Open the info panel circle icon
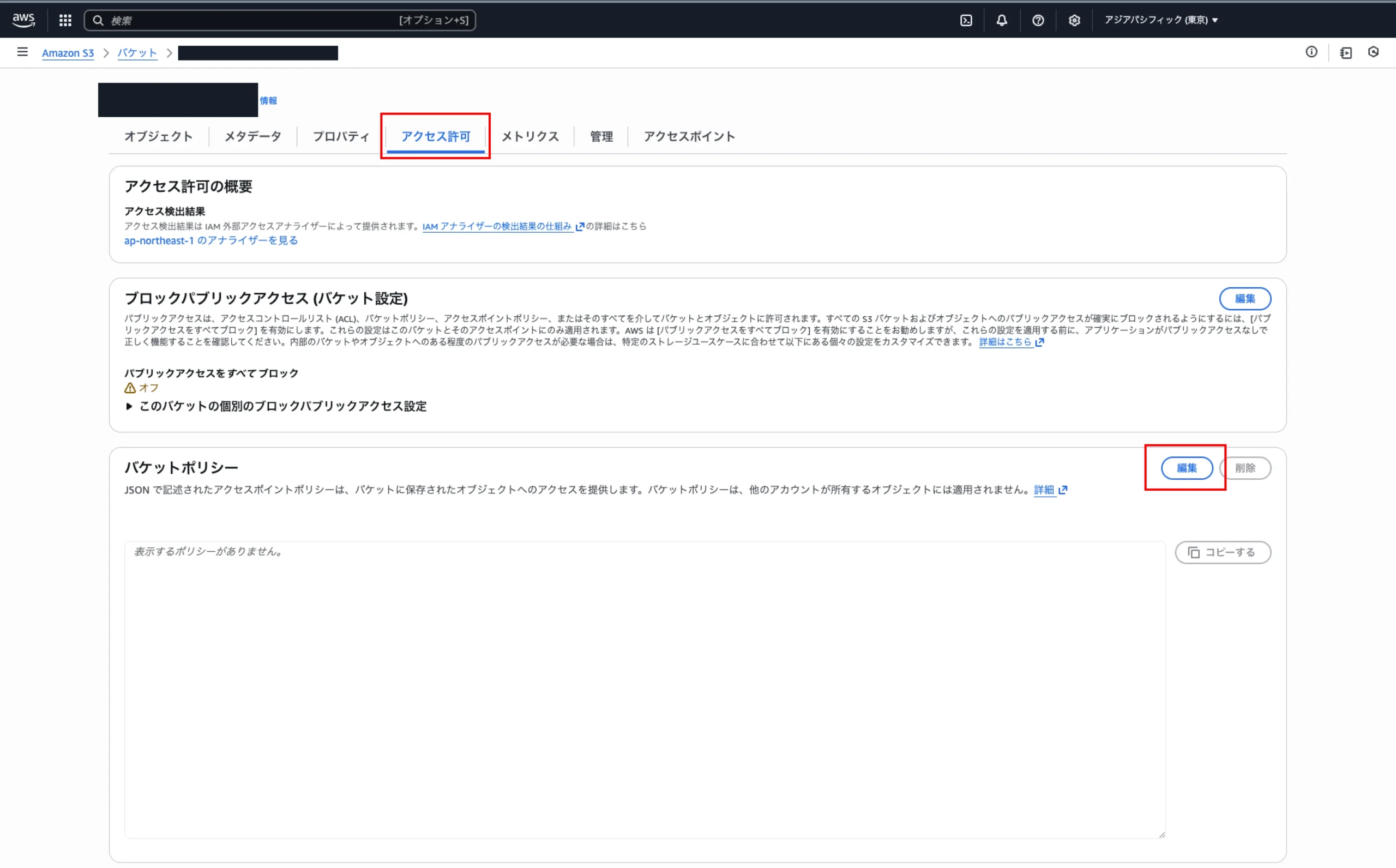This screenshot has height=868, width=1396. click(1311, 52)
